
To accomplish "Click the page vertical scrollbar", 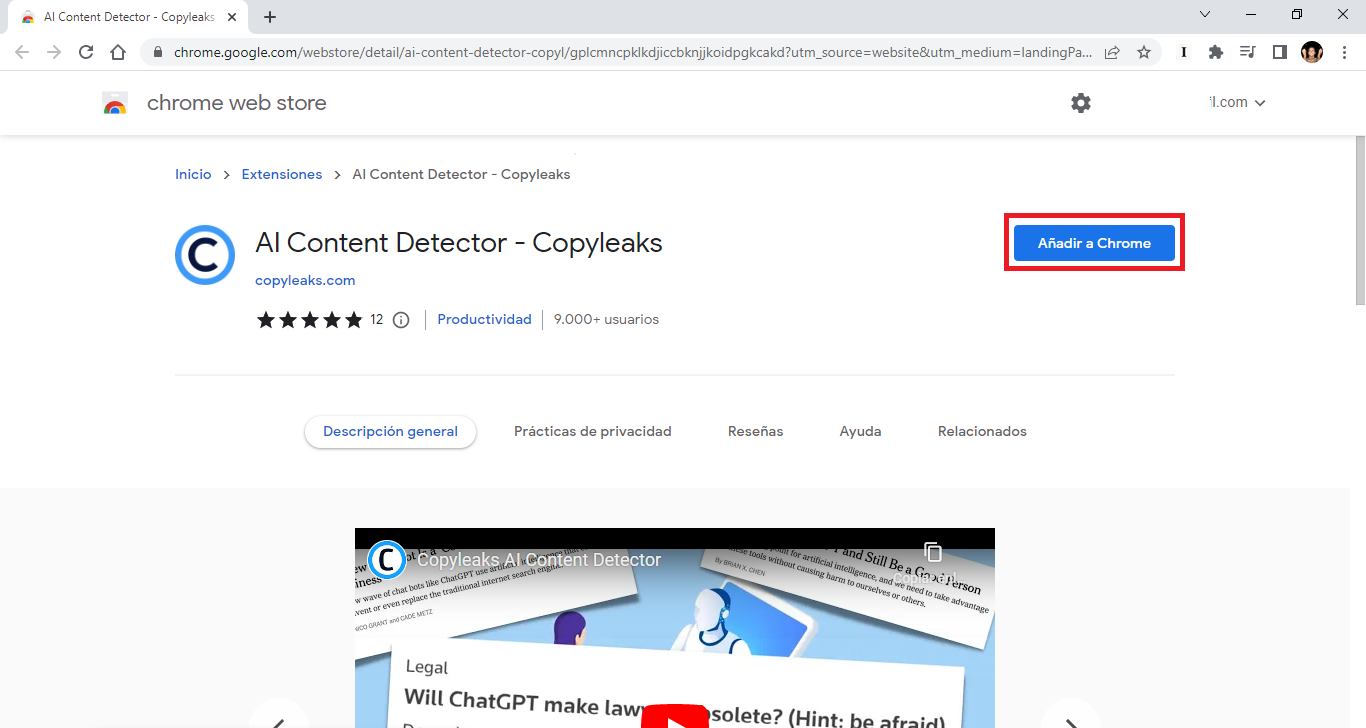I will tap(1359, 220).
